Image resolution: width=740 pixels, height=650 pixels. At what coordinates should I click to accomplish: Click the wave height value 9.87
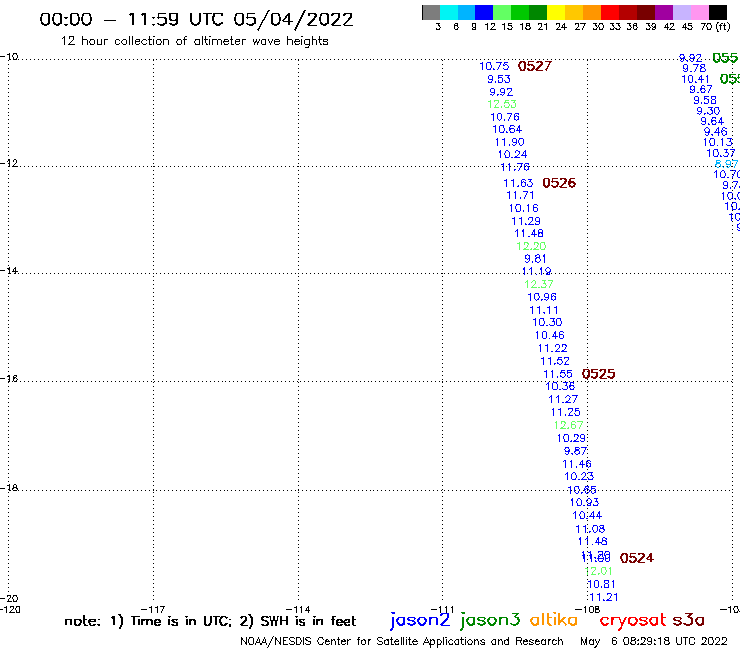(576, 451)
